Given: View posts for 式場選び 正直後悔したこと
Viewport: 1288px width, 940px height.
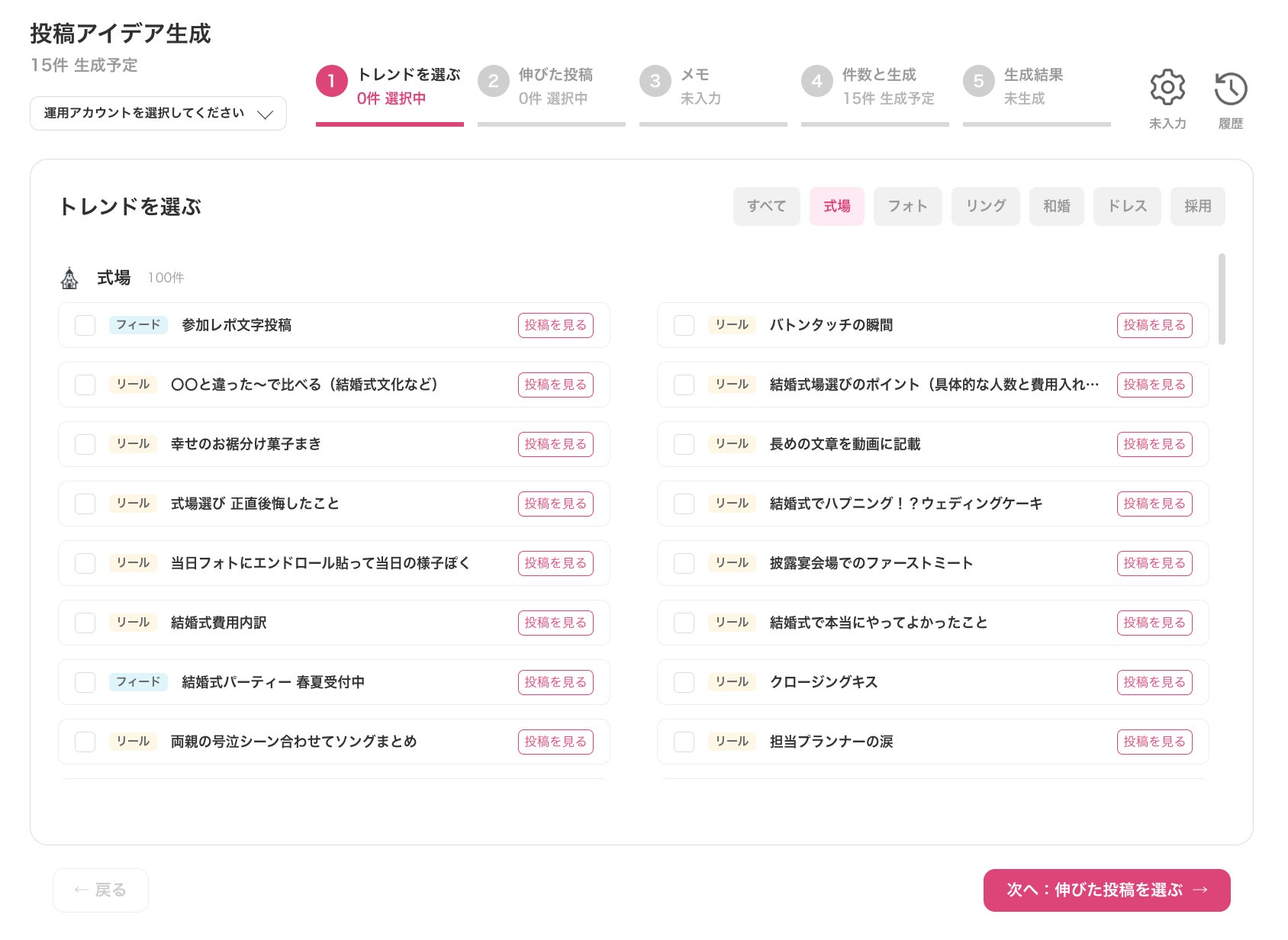Looking at the screenshot, I should (555, 504).
